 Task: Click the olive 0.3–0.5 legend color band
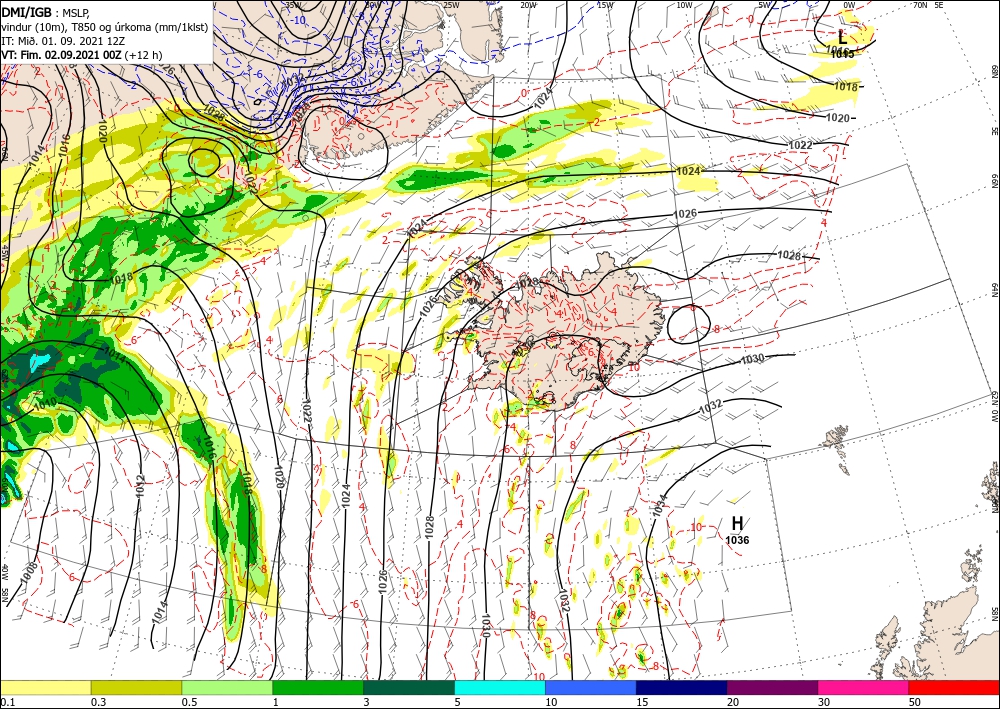[136, 687]
